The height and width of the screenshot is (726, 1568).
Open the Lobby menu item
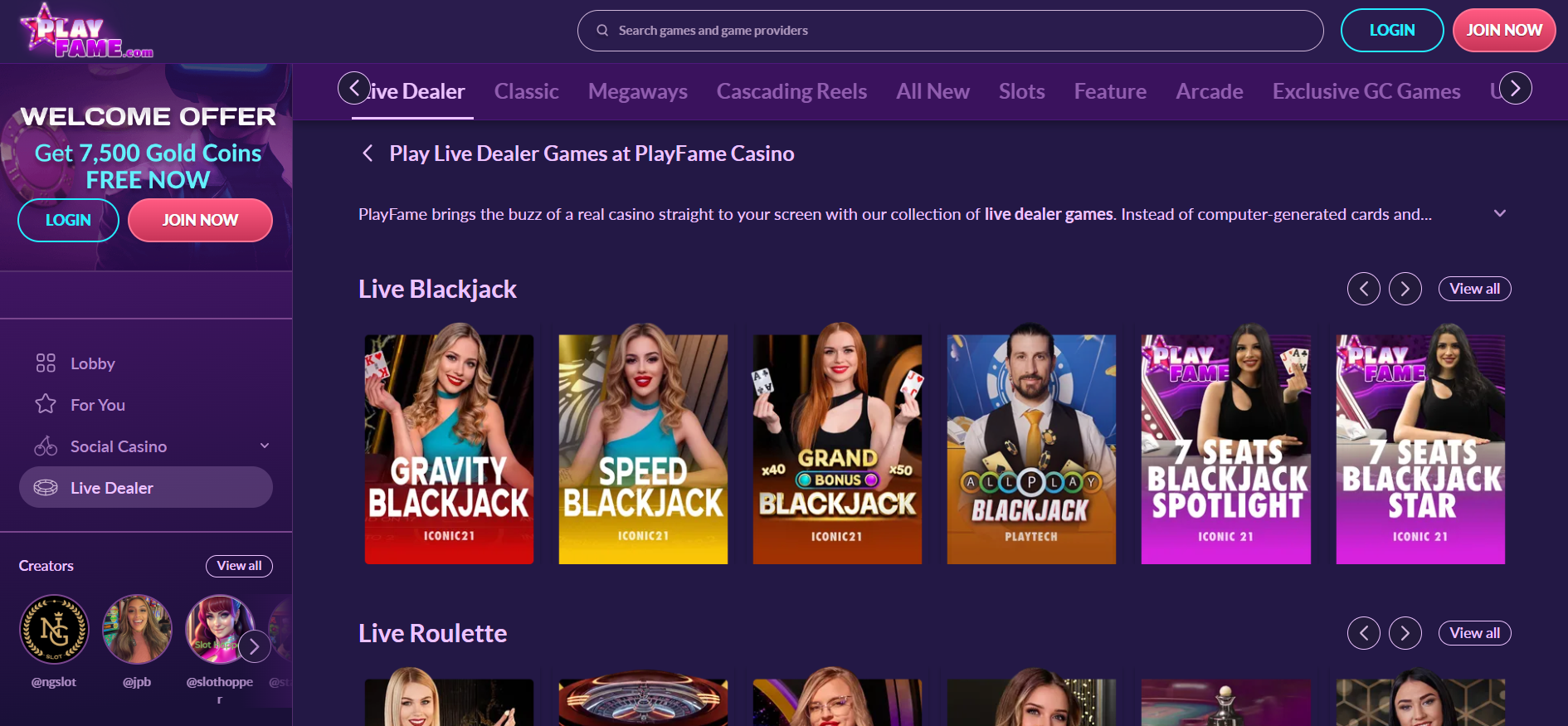[x=146, y=363]
